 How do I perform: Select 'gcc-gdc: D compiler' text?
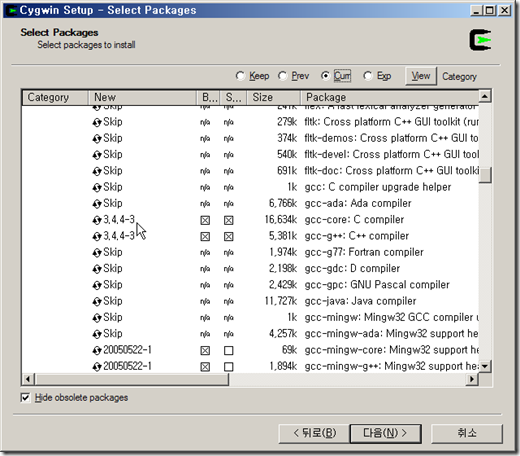(352, 269)
